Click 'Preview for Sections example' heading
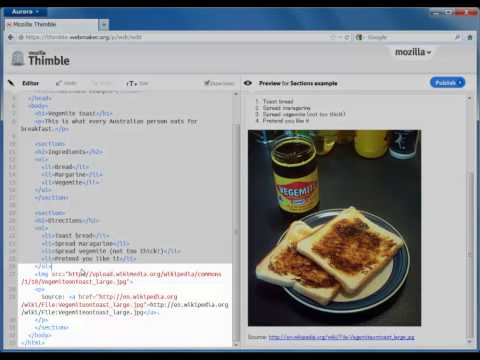Screen dimensions: 480x360 coord(298,83)
